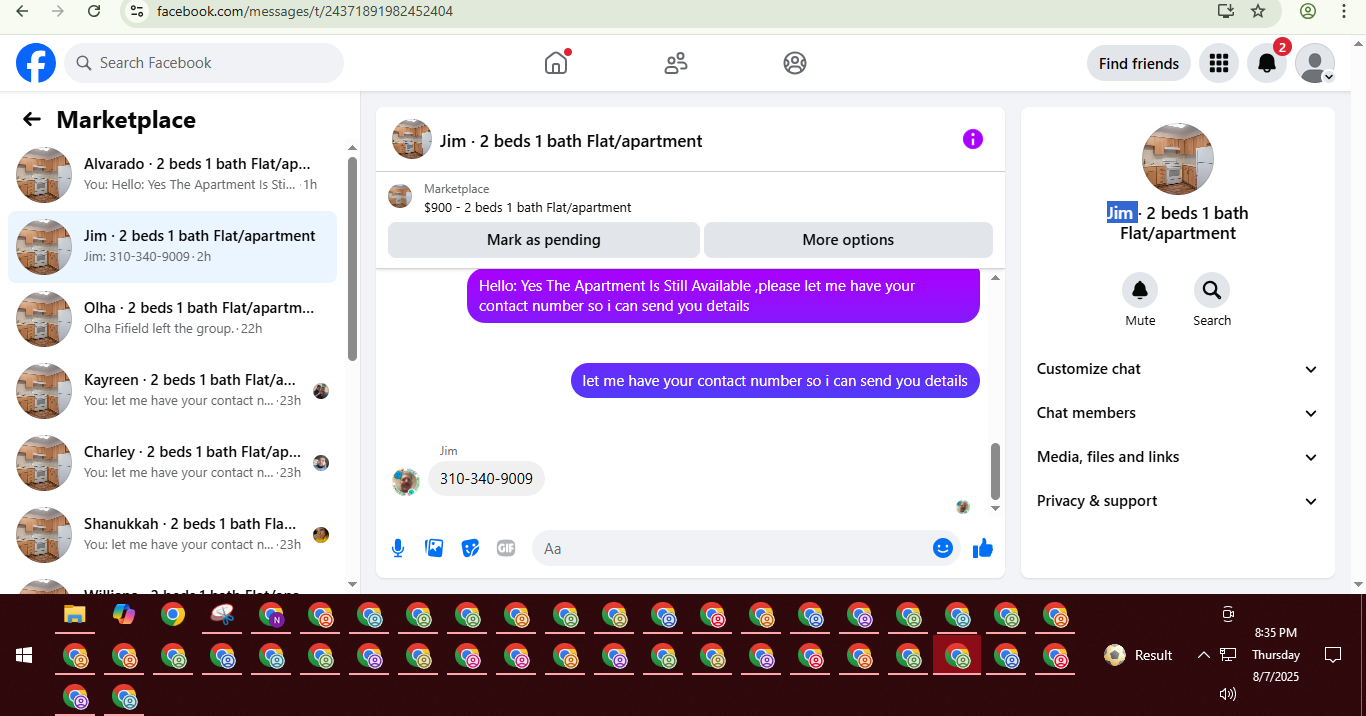Expand Customize chat section
The width and height of the screenshot is (1366, 716).
(1178, 369)
